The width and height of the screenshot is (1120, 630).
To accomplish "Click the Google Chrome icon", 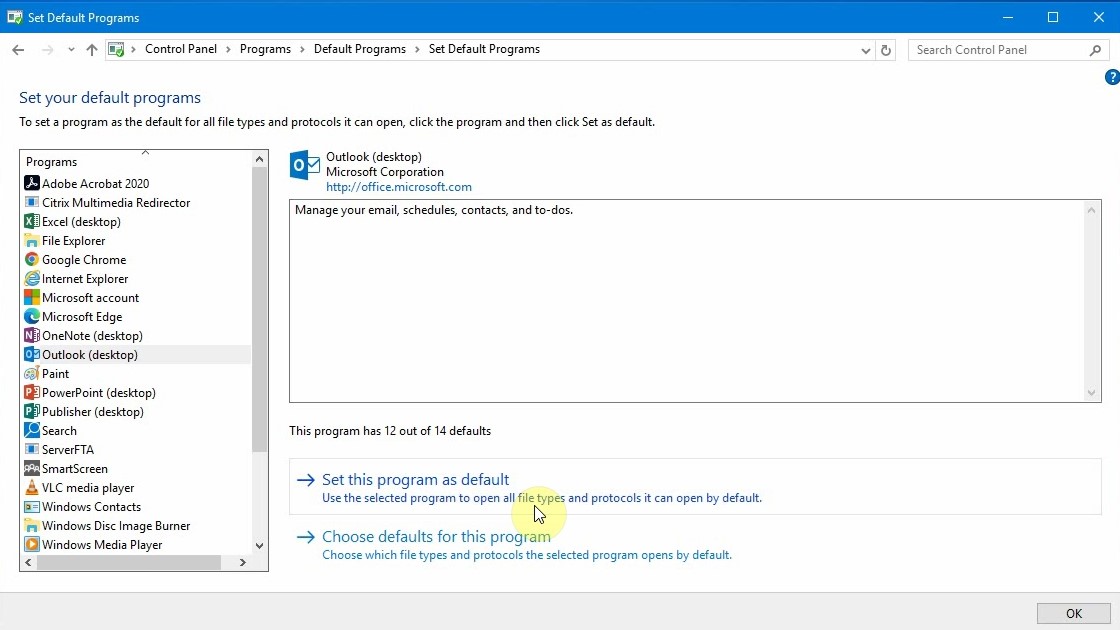I will 31,259.
